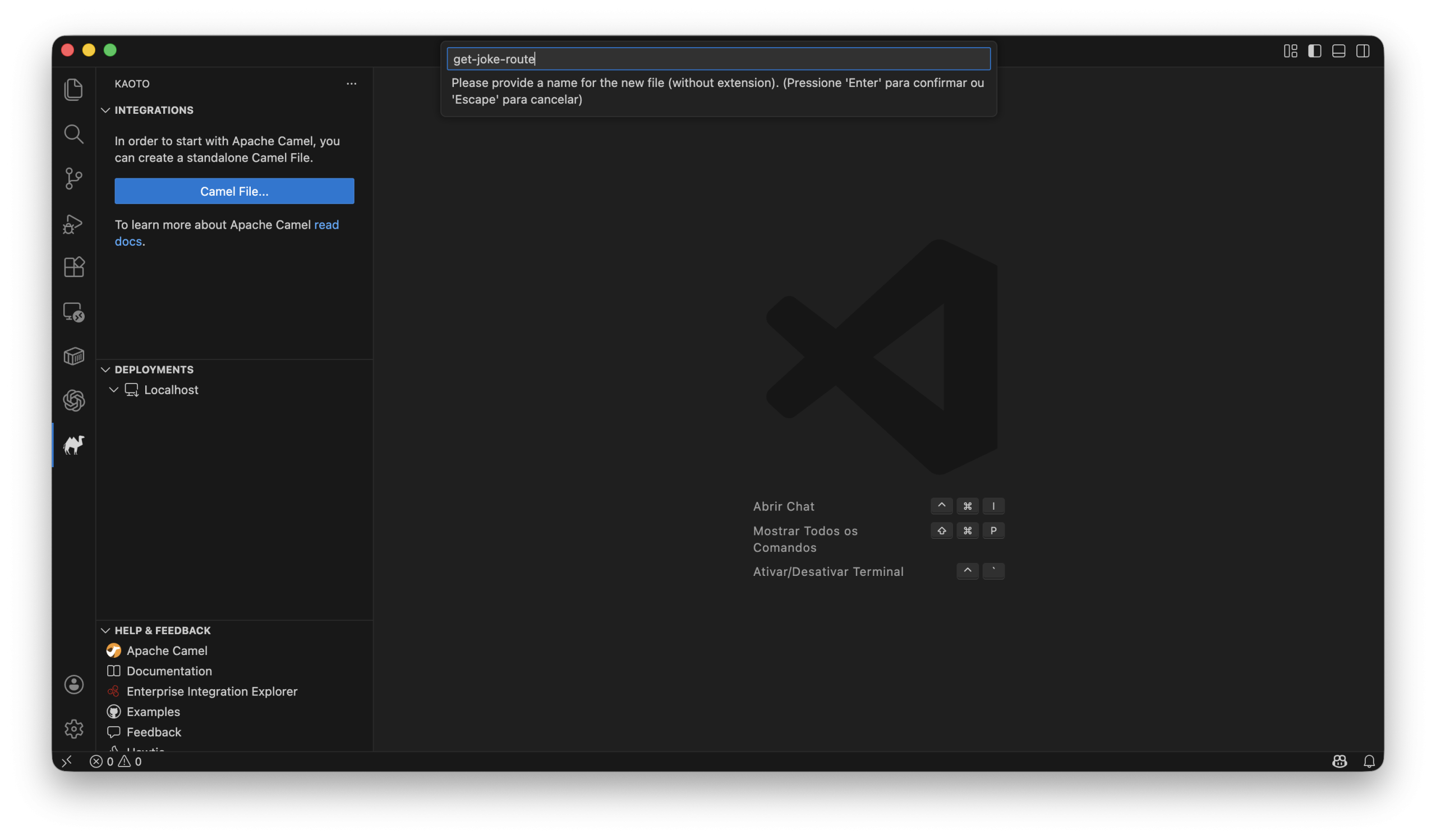Collapse the Deployments section
The width and height of the screenshot is (1436, 840).
[x=105, y=370]
